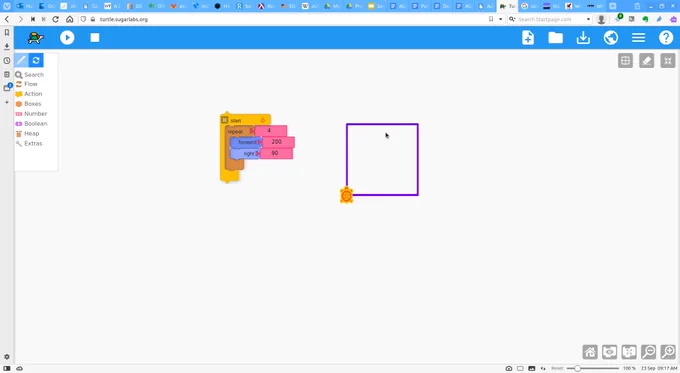The height and width of the screenshot is (373, 680).
Task: Open the user profile avatar
Action: pyautogui.click(x=601, y=19)
